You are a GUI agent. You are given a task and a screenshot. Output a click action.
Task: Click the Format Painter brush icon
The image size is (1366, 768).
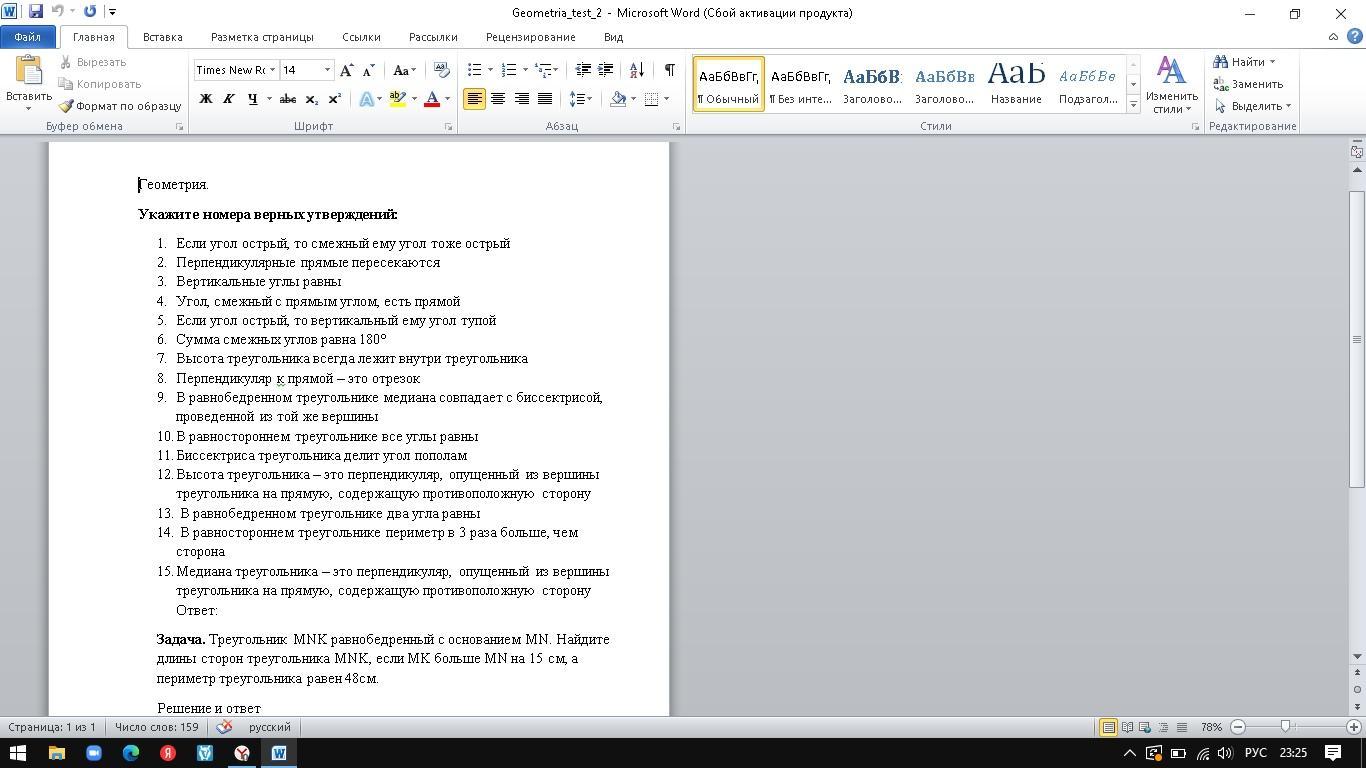(x=66, y=106)
